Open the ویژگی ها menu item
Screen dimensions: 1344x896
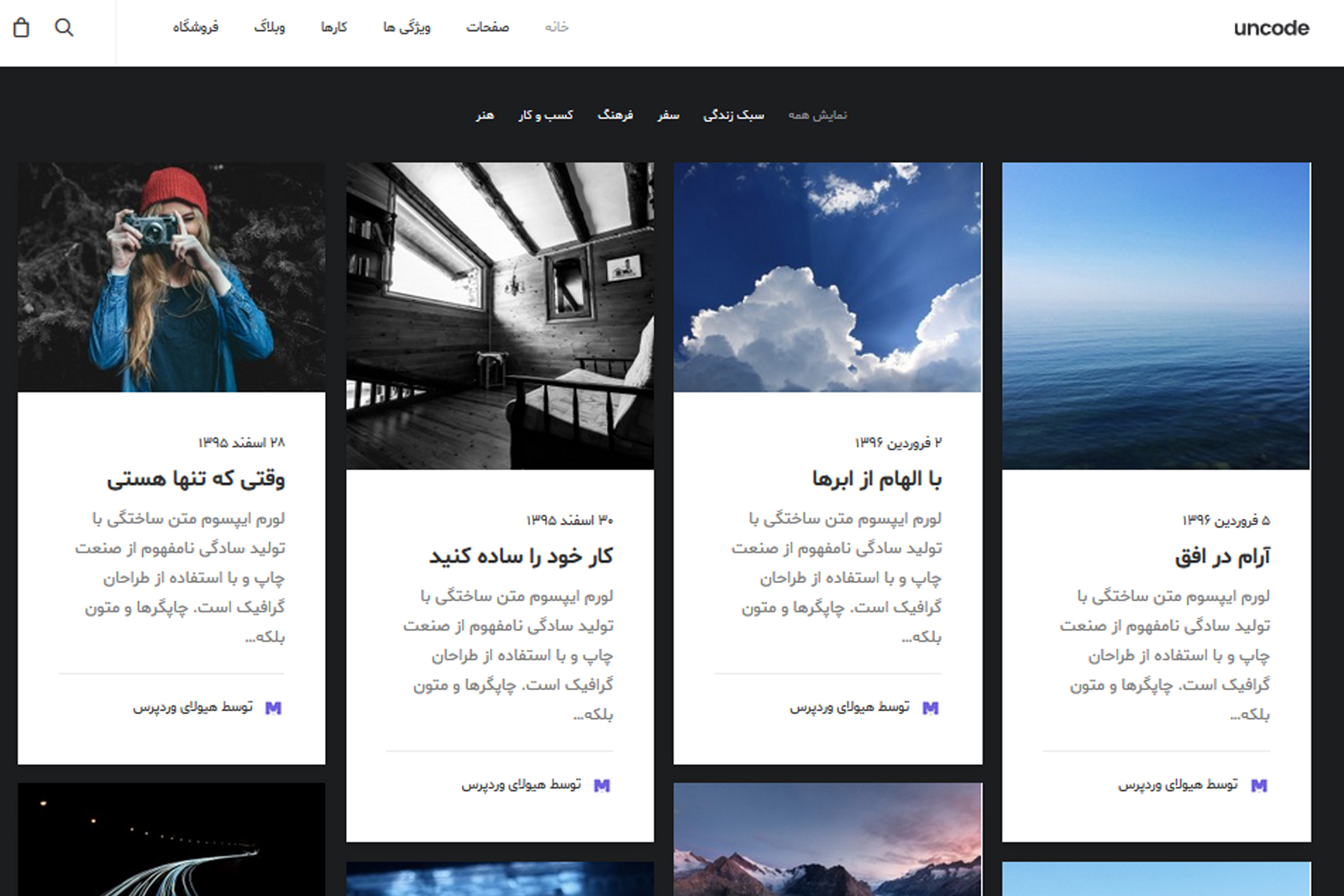click(407, 27)
